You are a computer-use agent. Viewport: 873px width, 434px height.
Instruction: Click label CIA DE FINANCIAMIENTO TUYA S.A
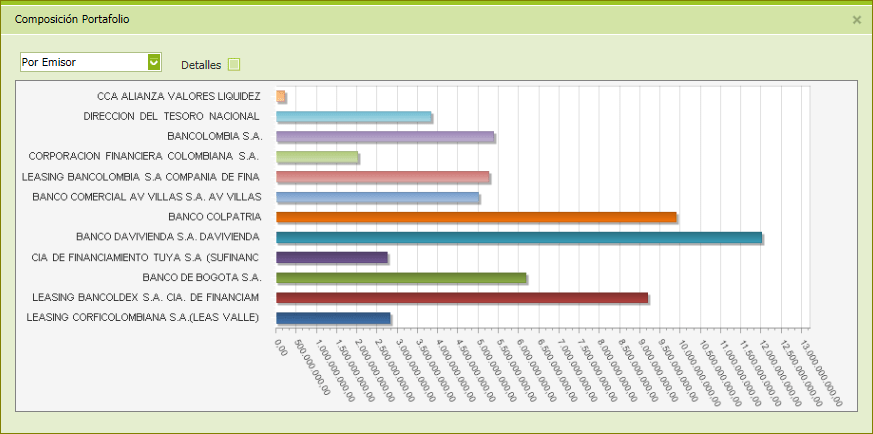146,257
